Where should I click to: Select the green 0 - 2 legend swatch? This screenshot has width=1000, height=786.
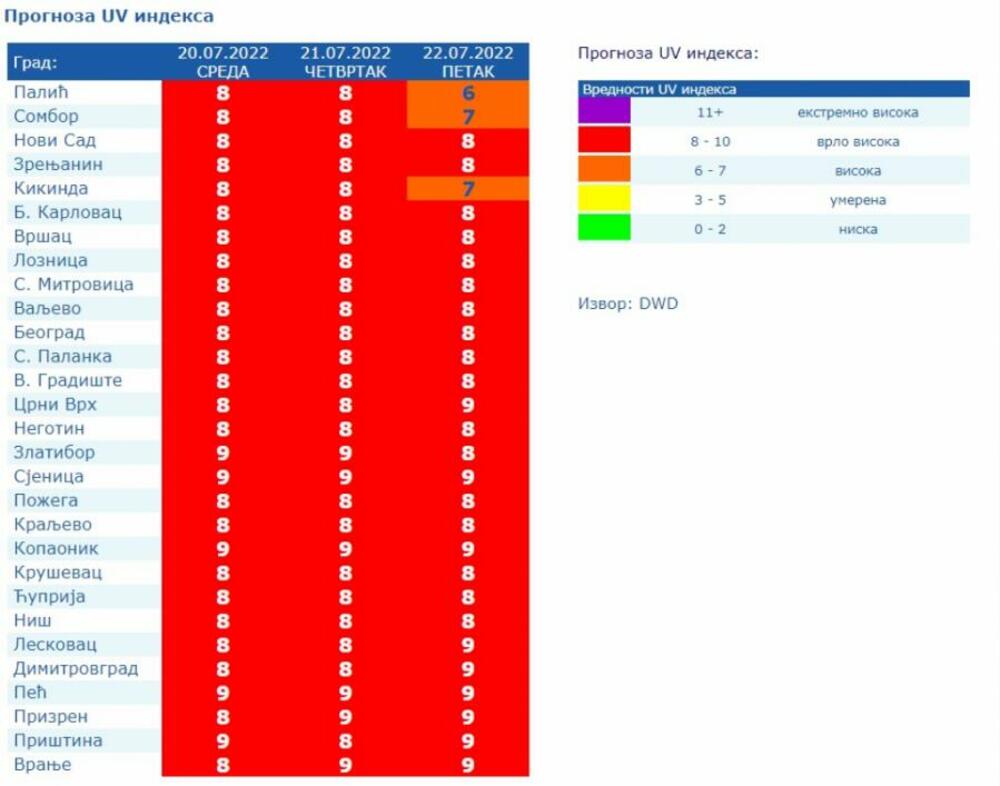604,228
